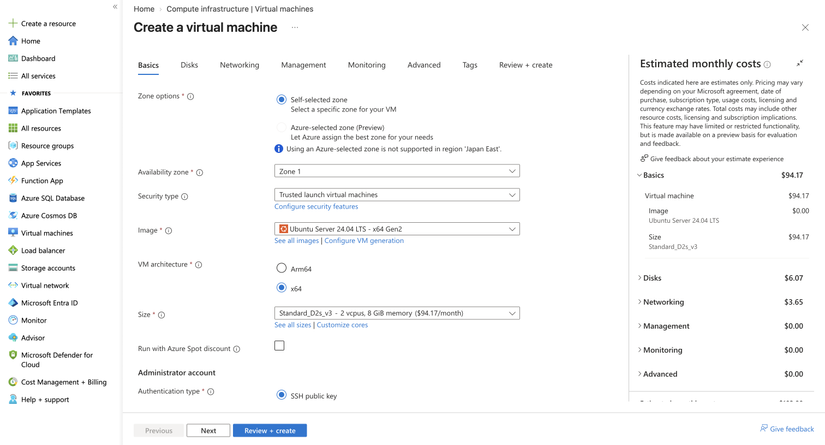Enable Run with Azure Spot discount checkbox
825x445 pixels.
pos(279,346)
